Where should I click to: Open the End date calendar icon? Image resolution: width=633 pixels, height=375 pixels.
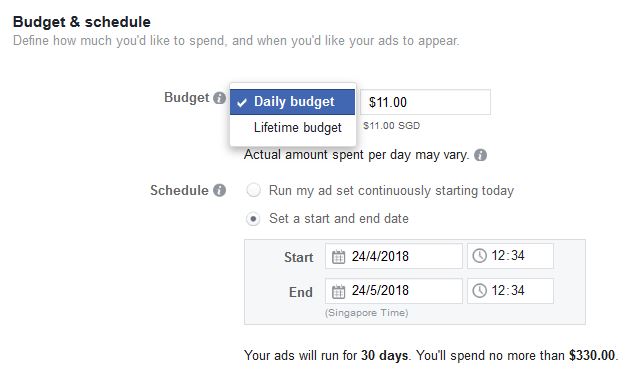338,291
